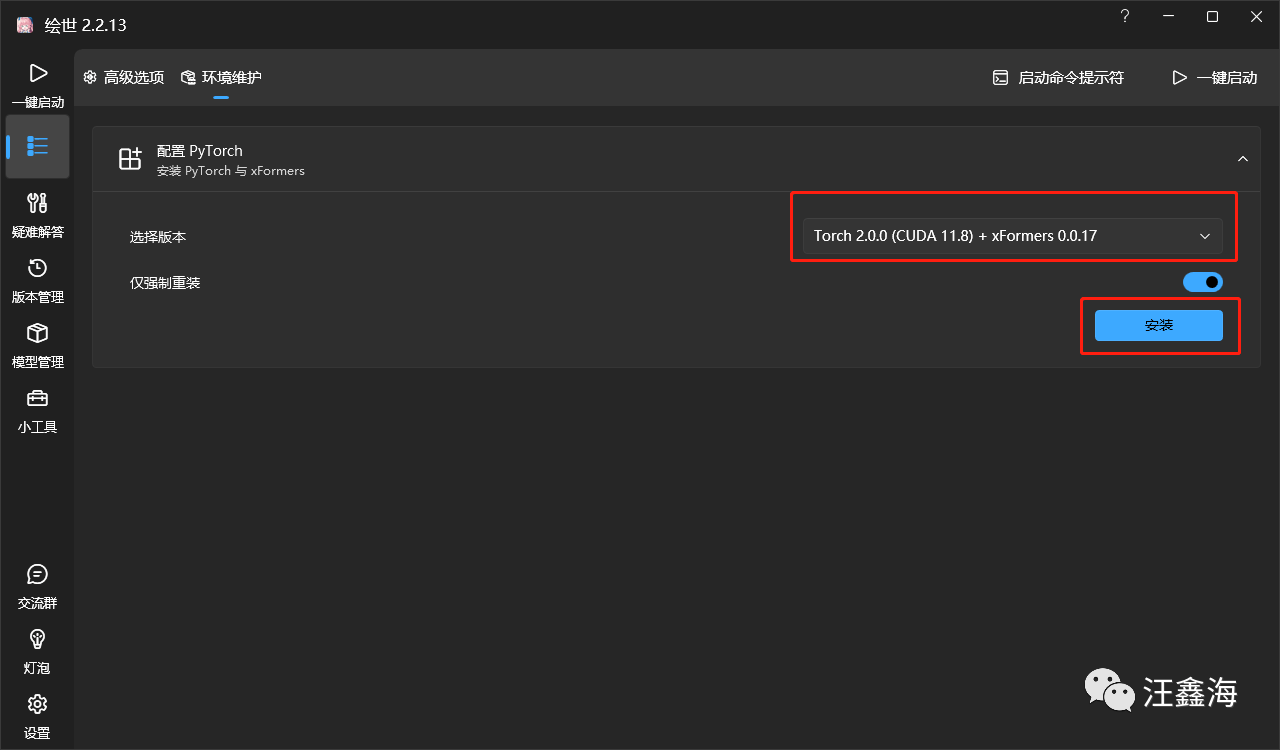Open the Torch version dropdown

point(1012,236)
